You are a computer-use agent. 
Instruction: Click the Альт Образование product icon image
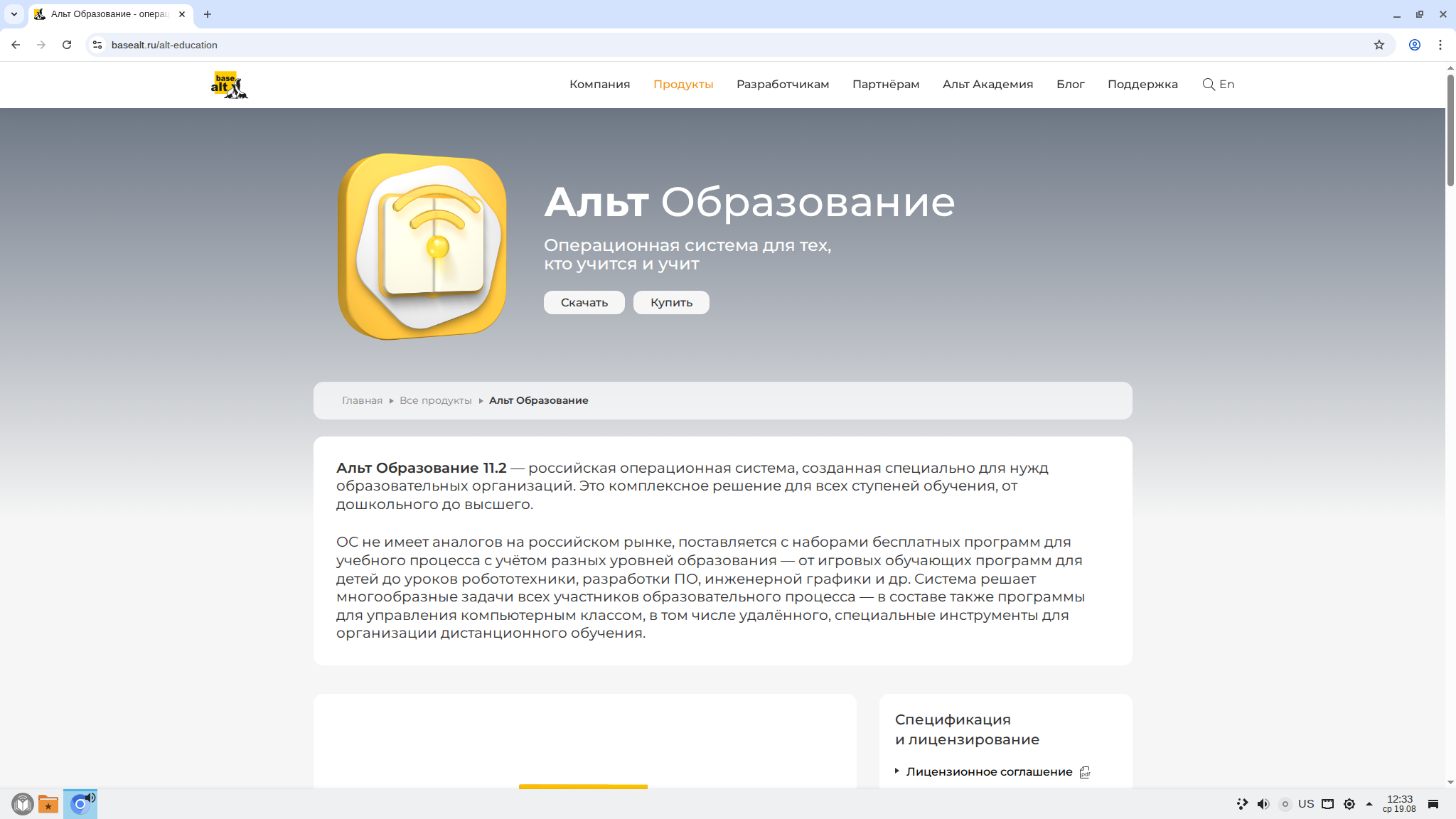(422, 246)
